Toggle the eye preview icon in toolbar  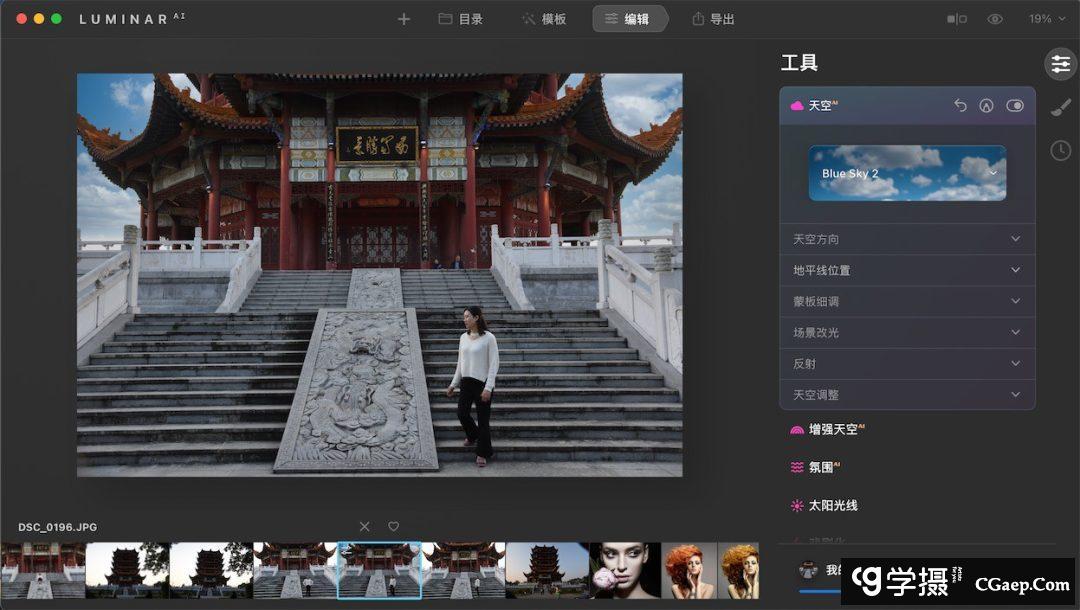[x=995, y=19]
